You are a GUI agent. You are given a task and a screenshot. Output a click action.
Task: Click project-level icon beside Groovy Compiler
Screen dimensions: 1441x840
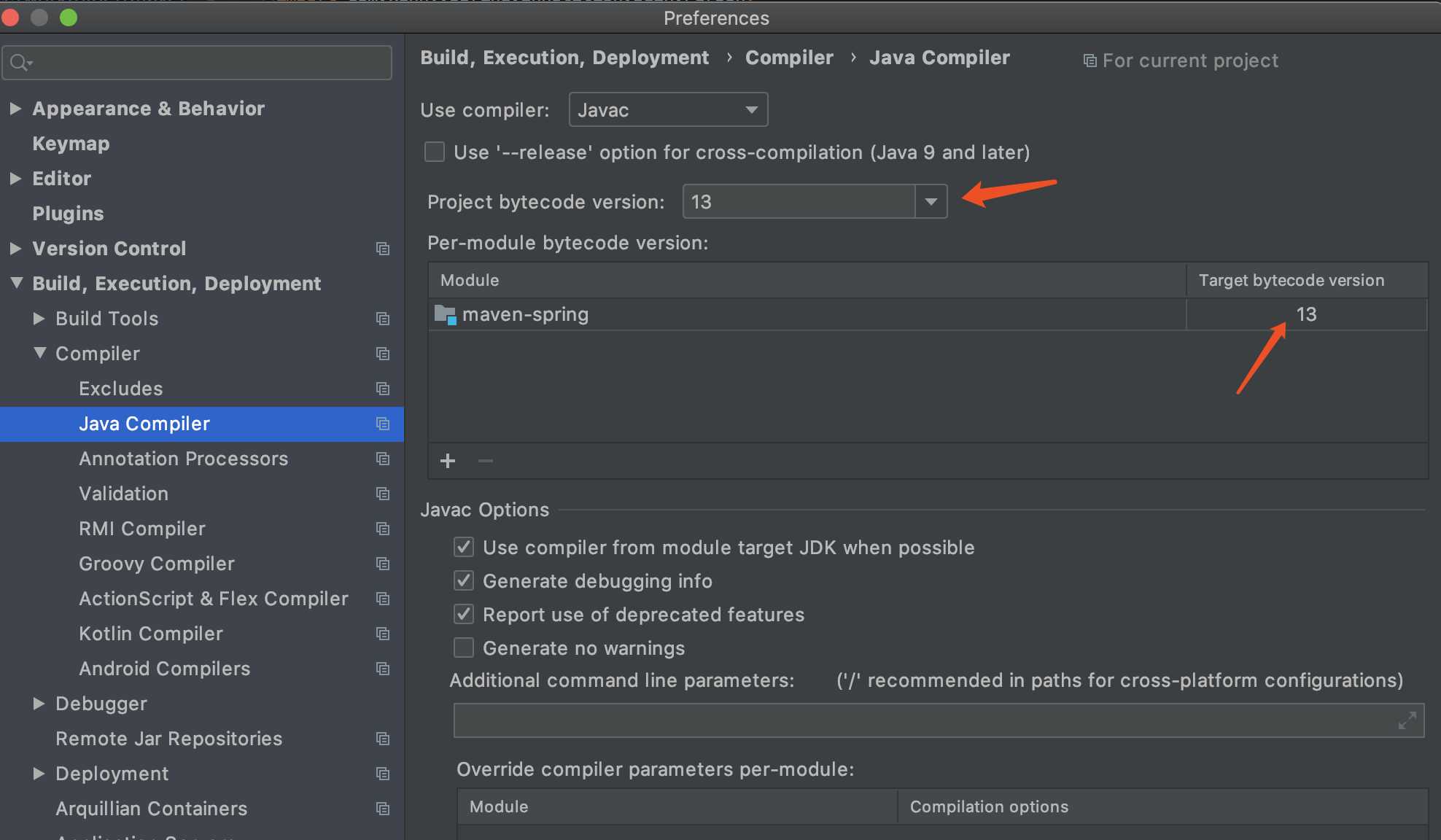pos(383,564)
